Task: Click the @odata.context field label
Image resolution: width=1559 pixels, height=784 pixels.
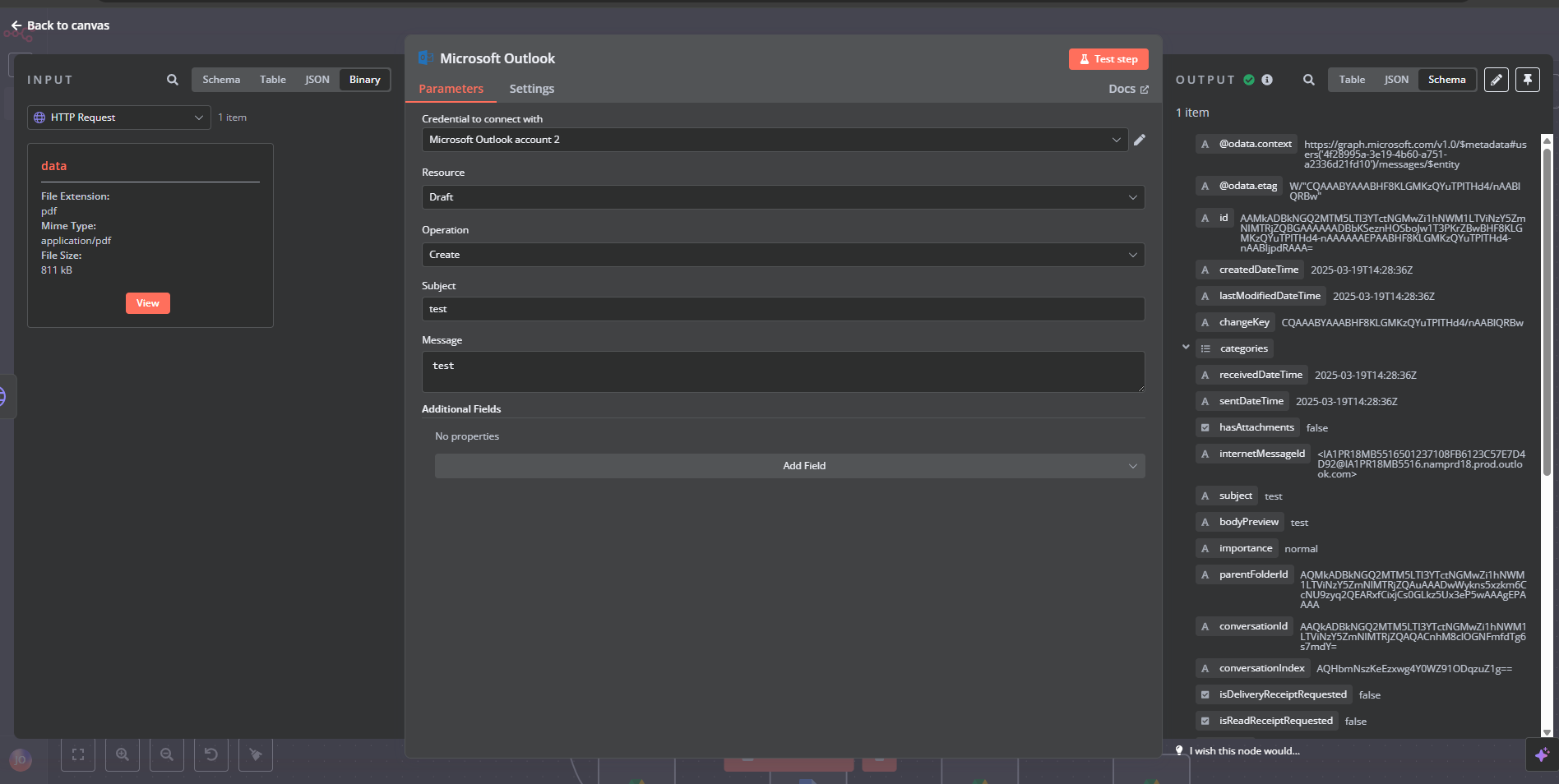Action: [1255, 144]
